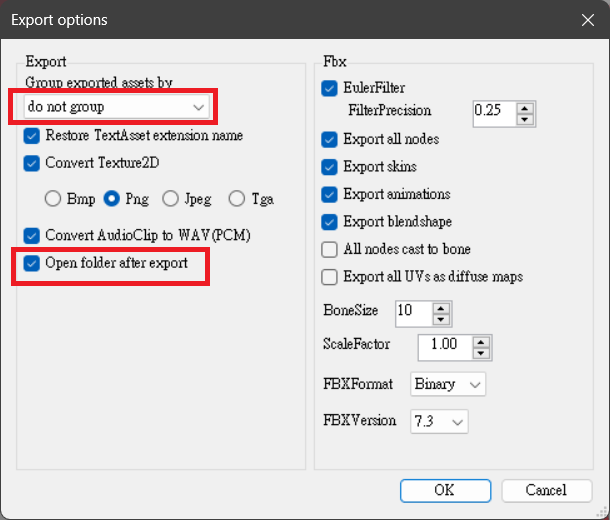Select the Jpeg image format

(170, 199)
